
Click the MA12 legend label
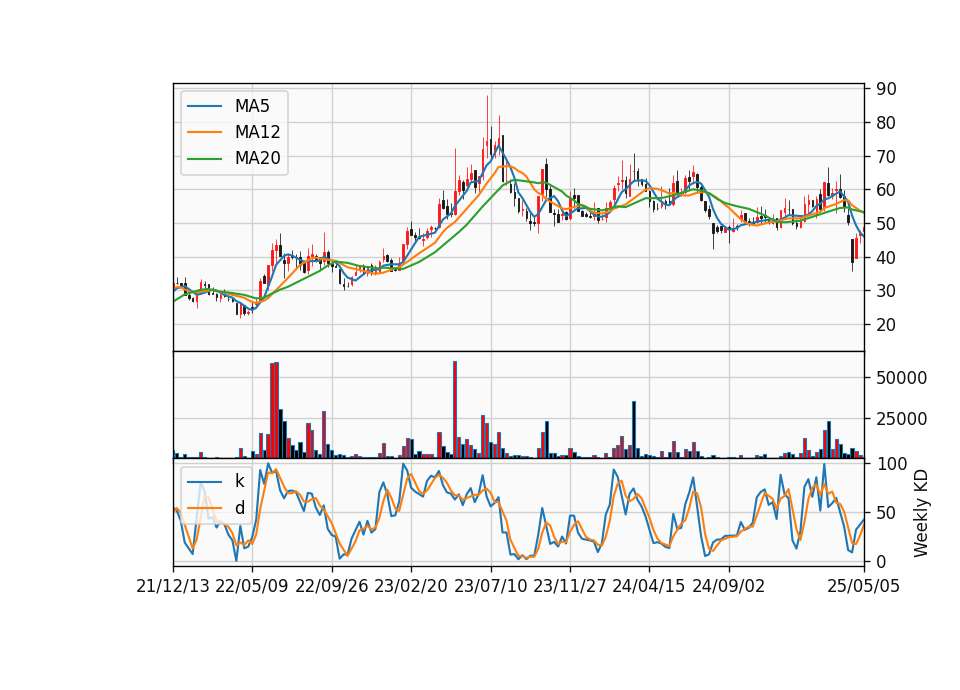[257, 132]
